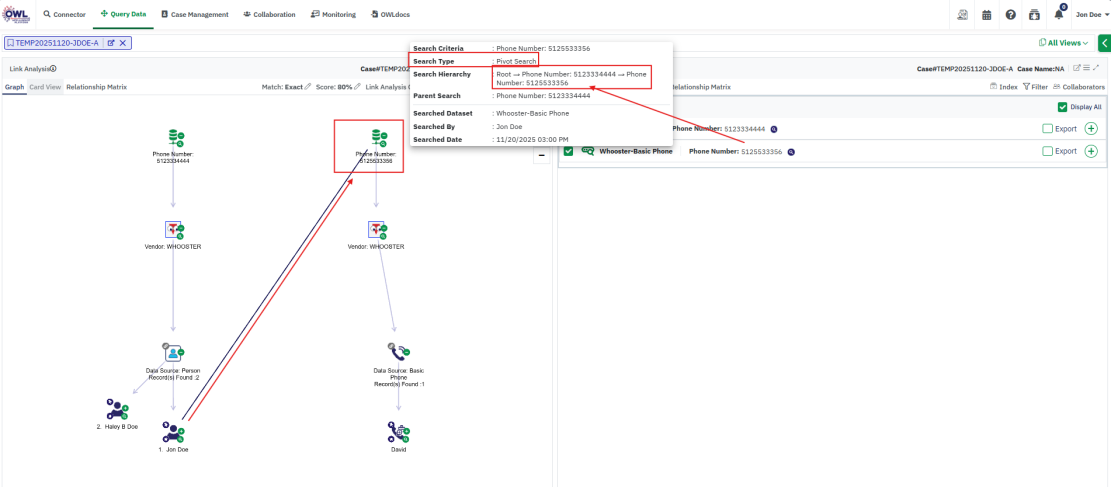Open the Case Management menu
Viewport: 1111px width, 487px height.
tap(196, 15)
